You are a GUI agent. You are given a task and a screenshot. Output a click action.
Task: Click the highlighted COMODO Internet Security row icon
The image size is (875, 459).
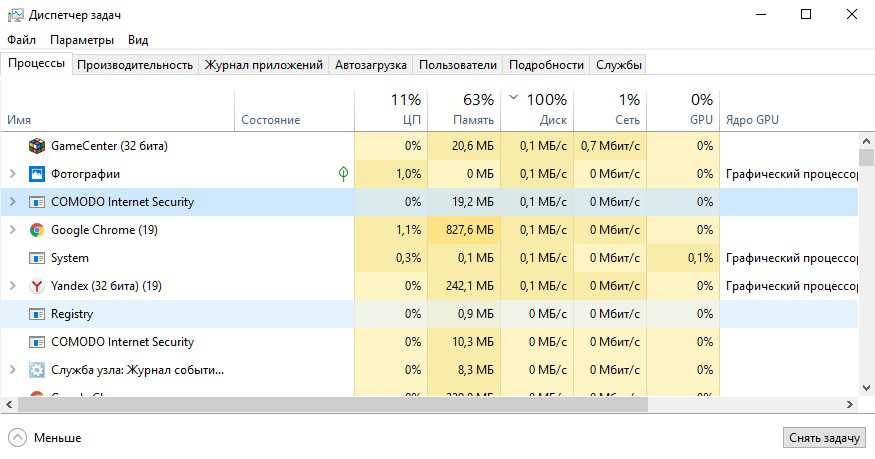tap(37, 202)
